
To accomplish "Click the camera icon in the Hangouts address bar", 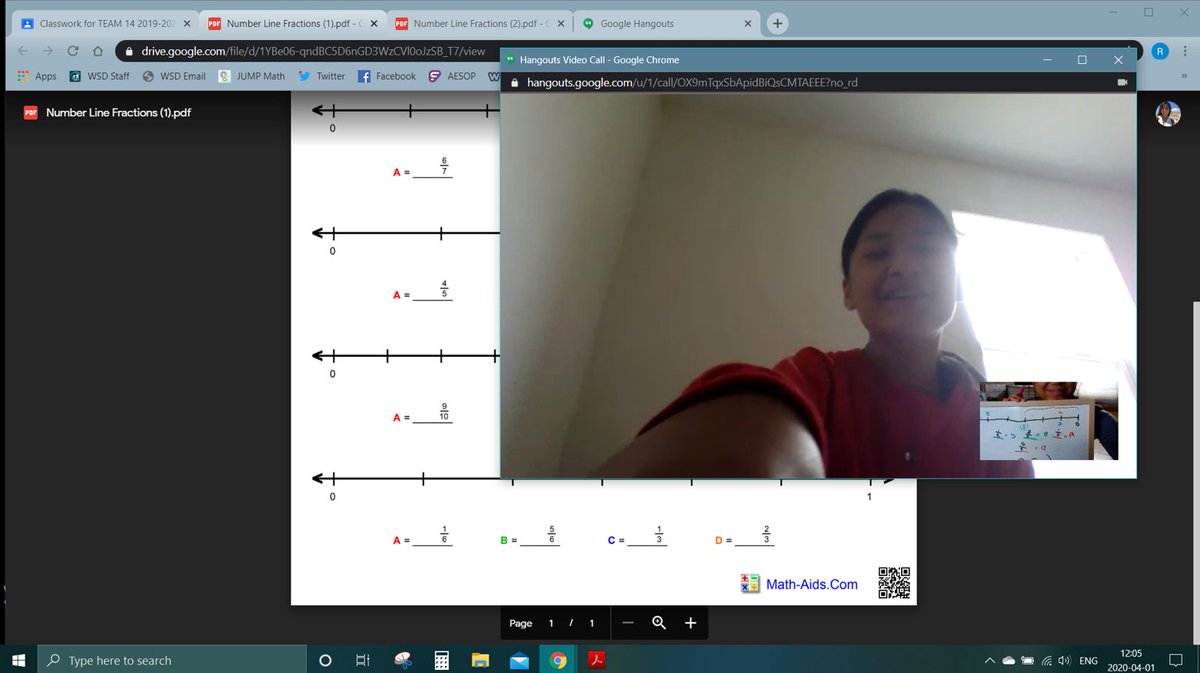I will (x=1122, y=83).
